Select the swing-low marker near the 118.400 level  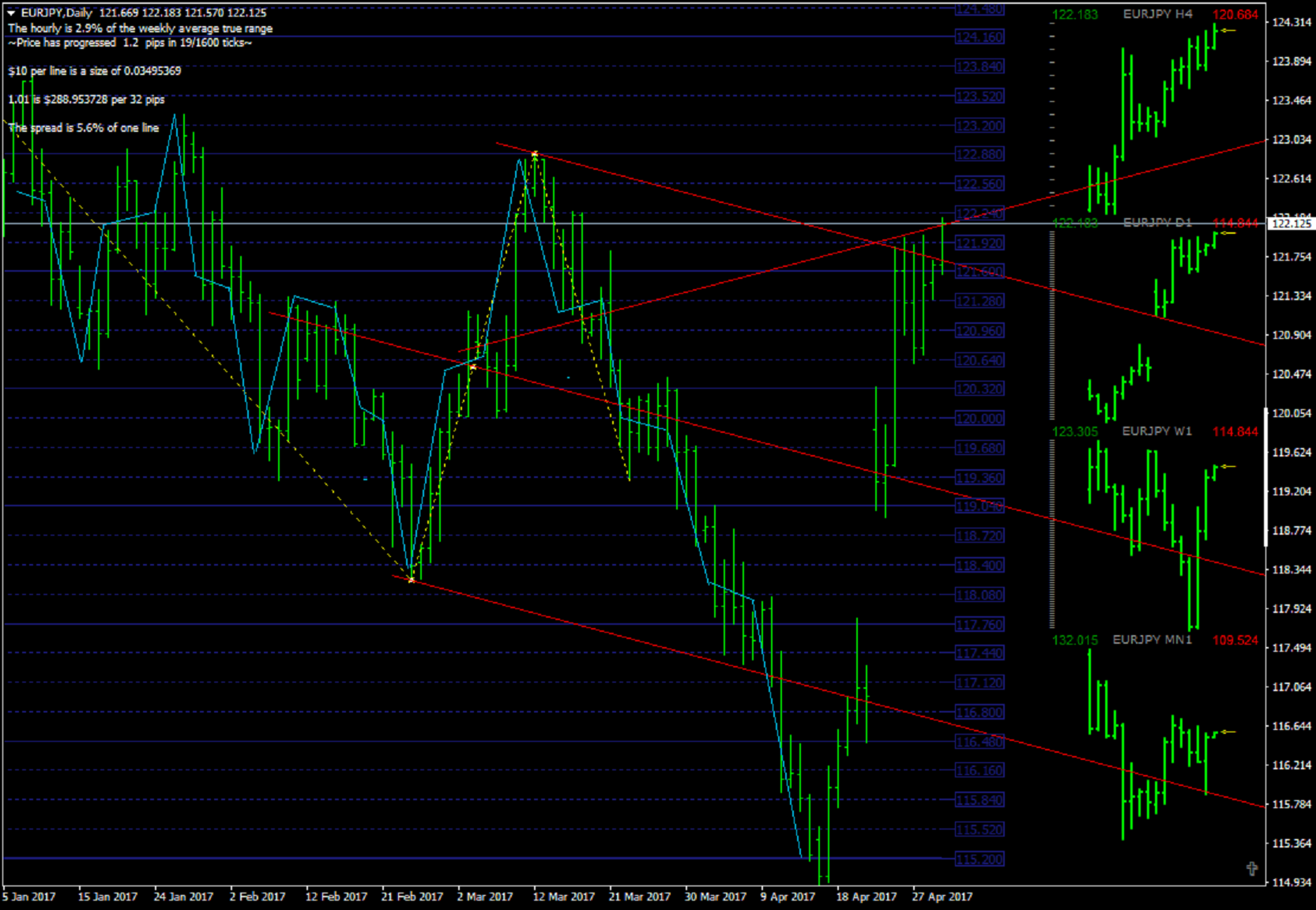tap(412, 580)
